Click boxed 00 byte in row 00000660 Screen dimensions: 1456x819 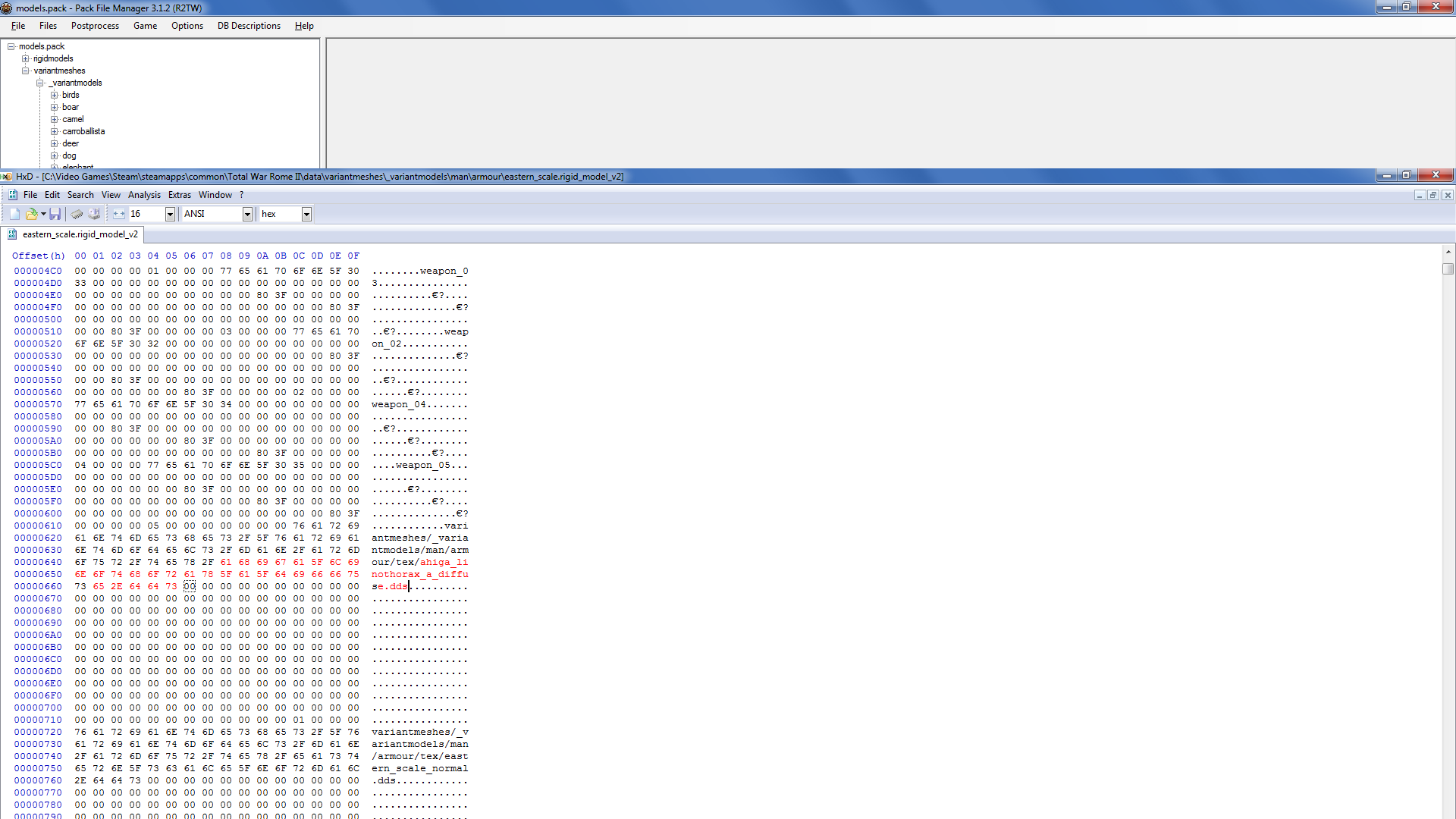point(190,586)
